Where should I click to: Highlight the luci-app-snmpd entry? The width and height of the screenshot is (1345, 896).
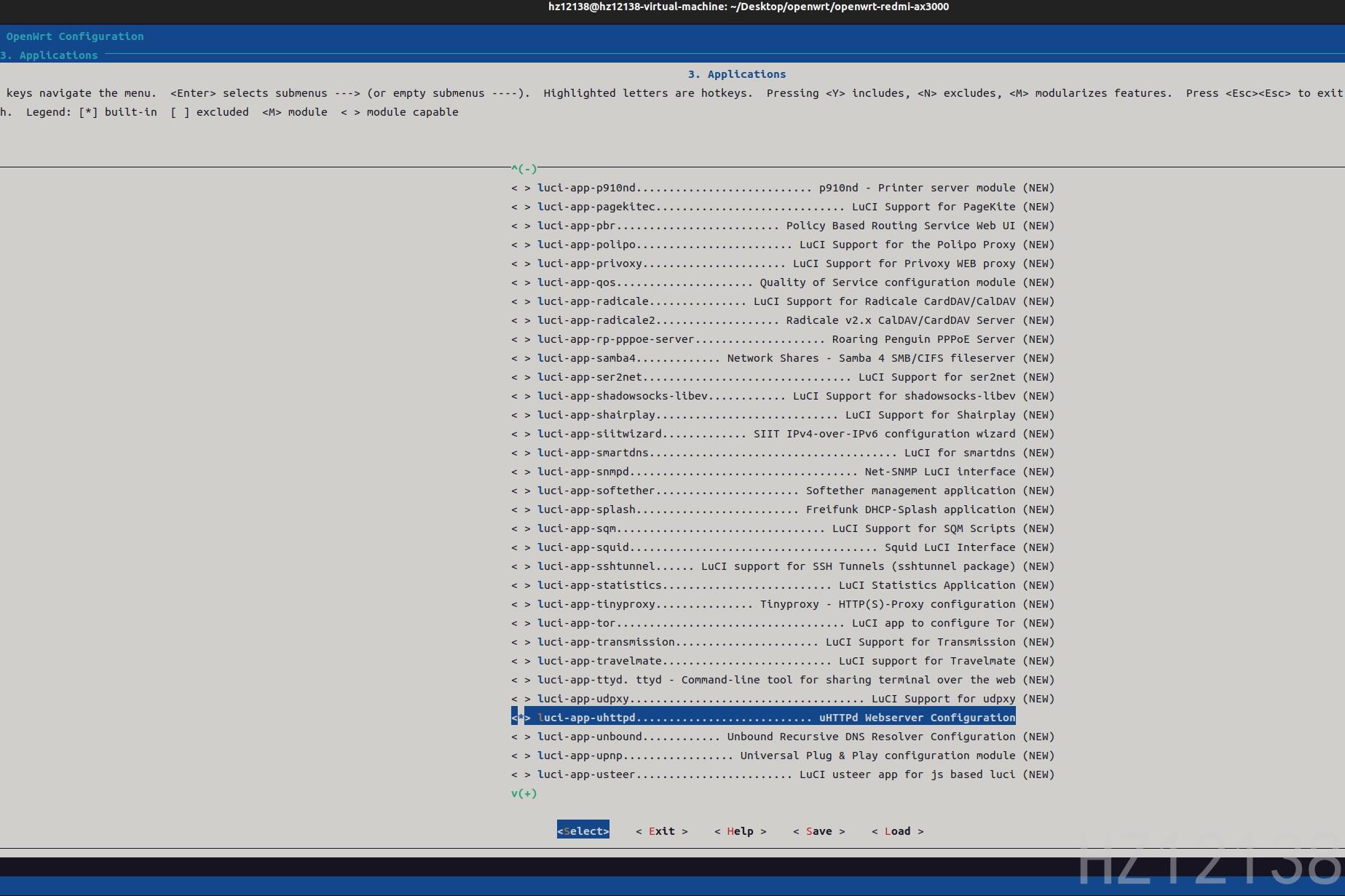coord(783,472)
